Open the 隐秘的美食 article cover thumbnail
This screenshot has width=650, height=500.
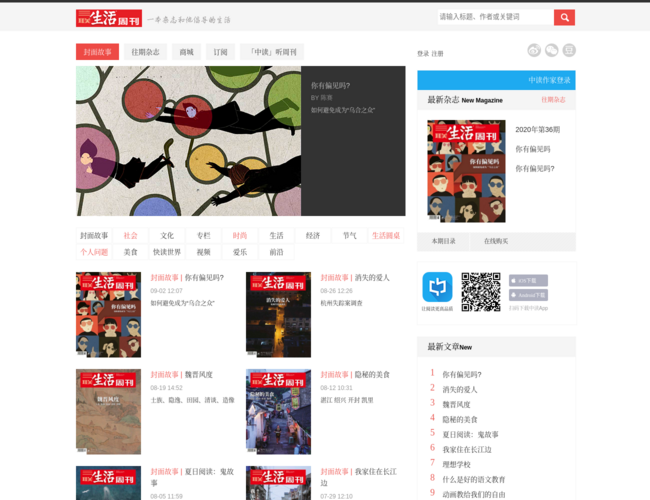tap(279, 412)
